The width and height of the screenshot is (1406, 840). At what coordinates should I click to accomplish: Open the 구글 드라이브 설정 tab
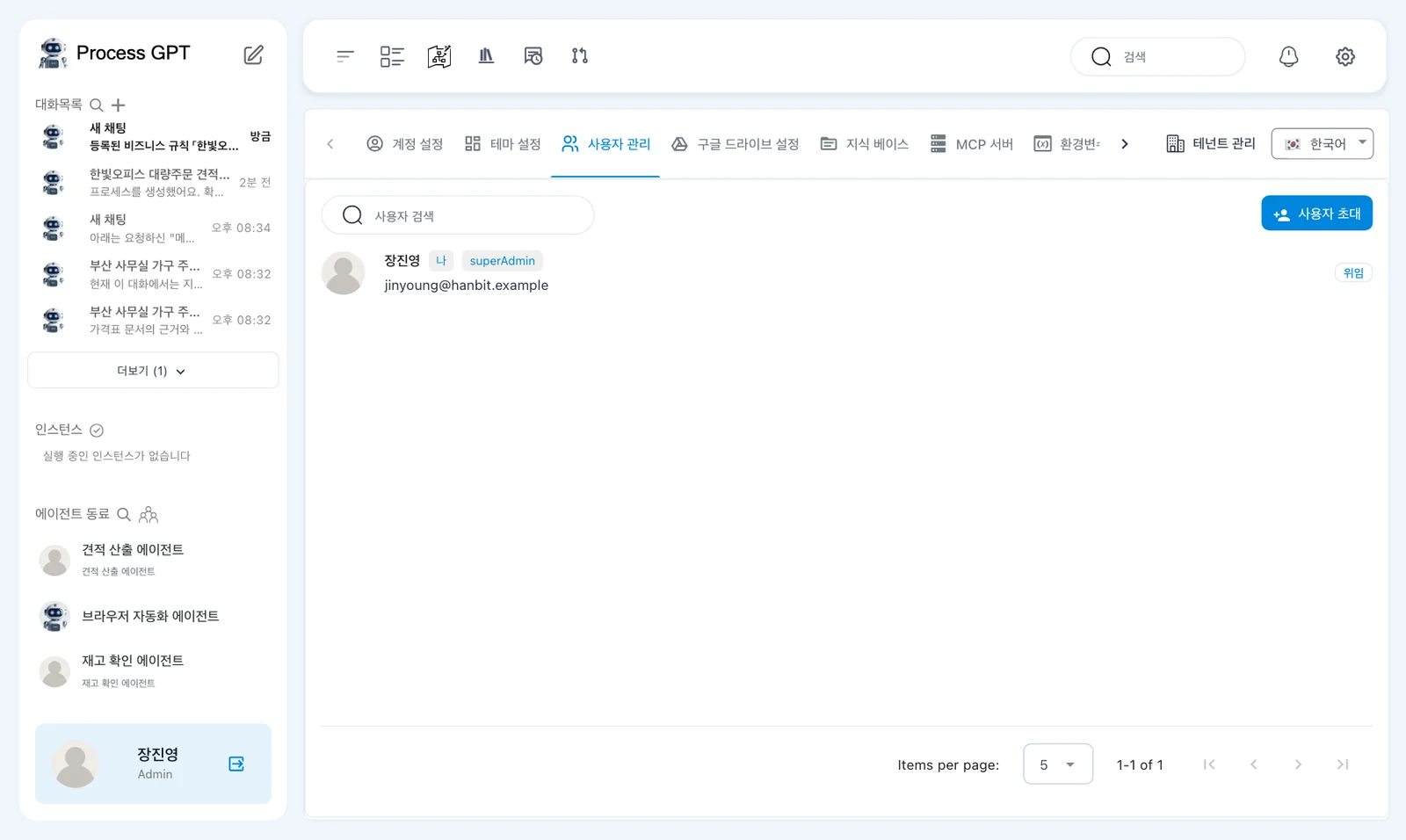click(736, 144)
